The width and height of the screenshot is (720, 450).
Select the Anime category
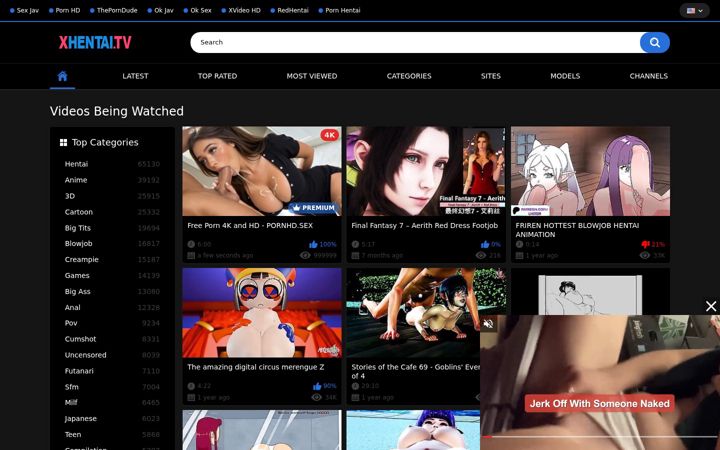pyautogui.click(x=76, y=180)
